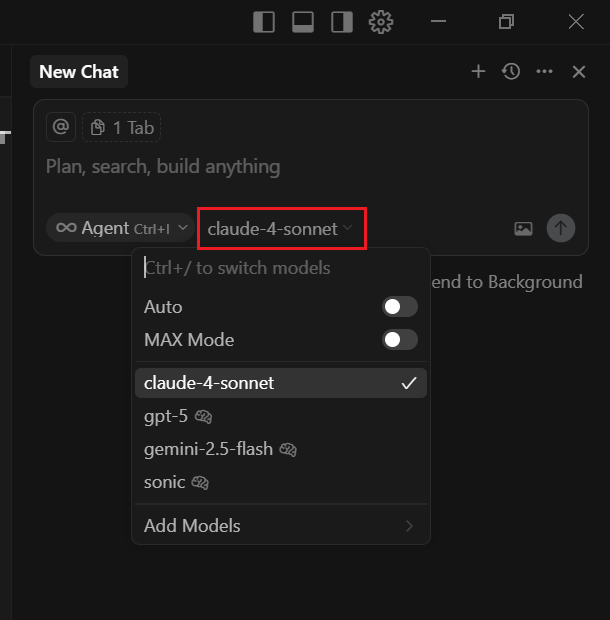Toggle the primary left sidebar layout icon
This screenshot has width=610, height=620.
pos(264,22)
